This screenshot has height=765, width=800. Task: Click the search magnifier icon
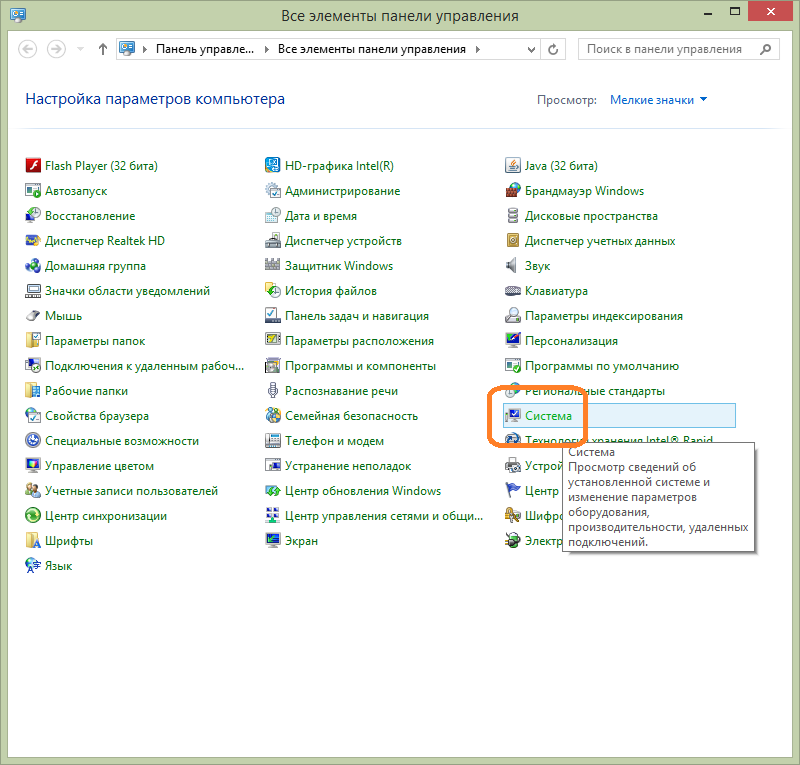click(x=765, y=50)
